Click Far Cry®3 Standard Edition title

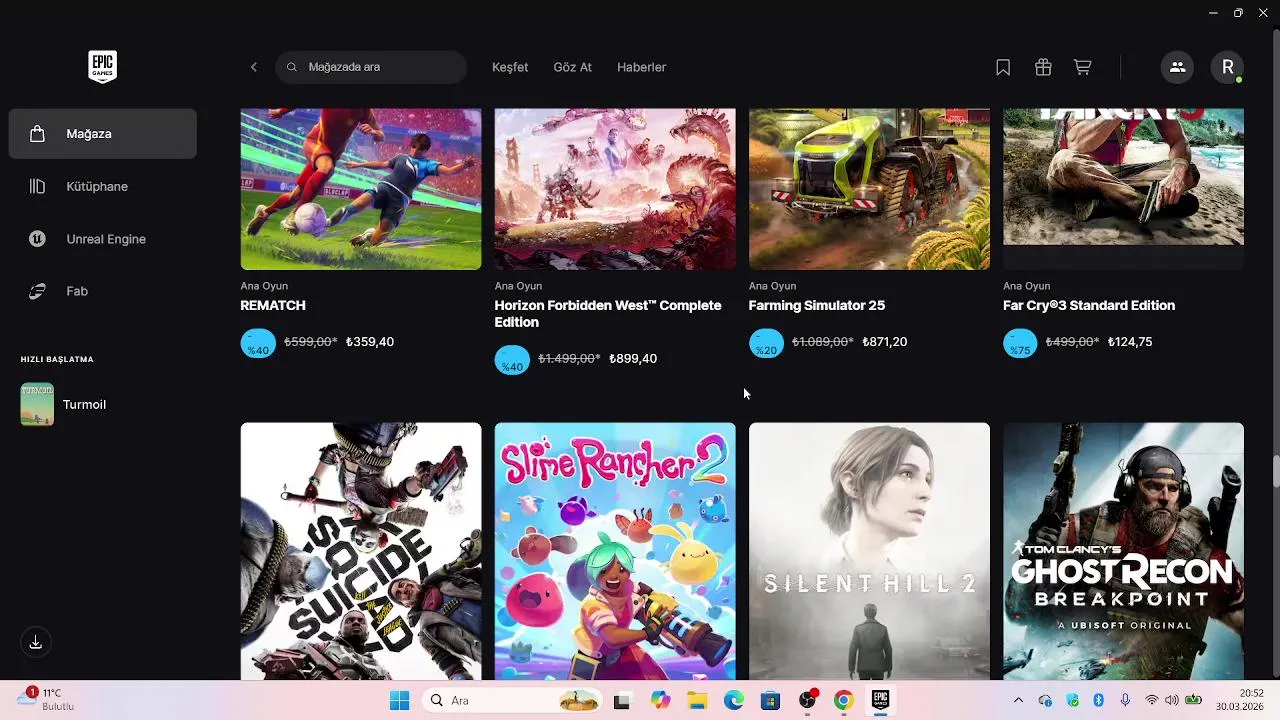click(x=1089, y=305)
